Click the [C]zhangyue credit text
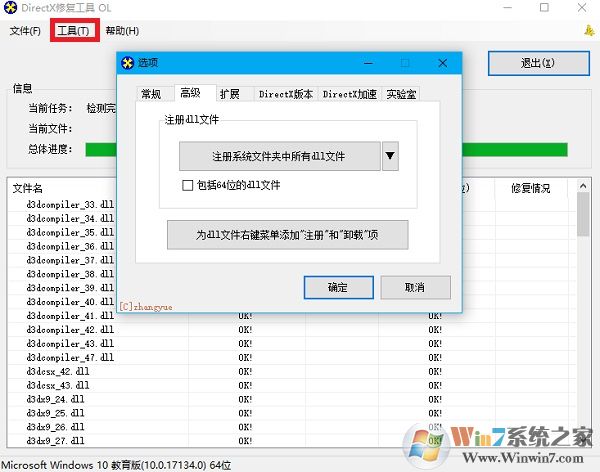The image size is (600, 472). pyautogui.click(x=146, y=307)
